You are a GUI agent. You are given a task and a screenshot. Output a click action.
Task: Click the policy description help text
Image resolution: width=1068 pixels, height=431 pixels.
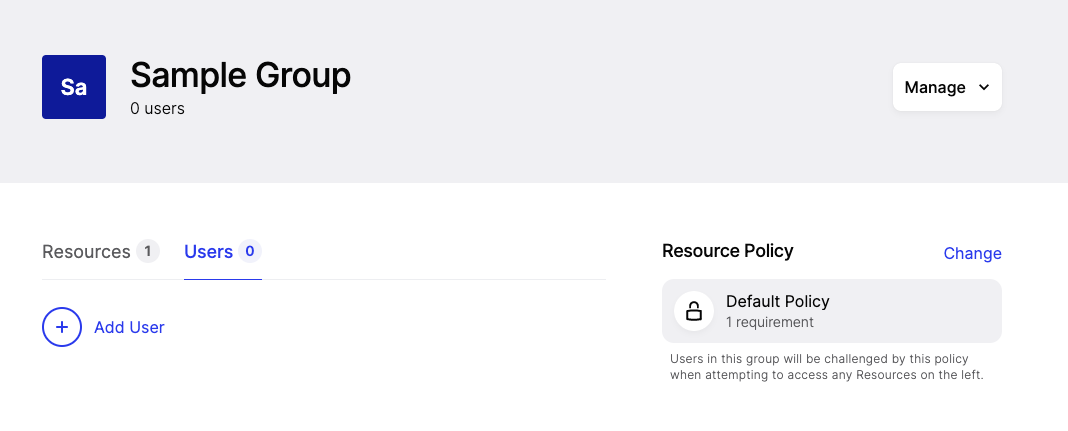click(x=827, y=367)
